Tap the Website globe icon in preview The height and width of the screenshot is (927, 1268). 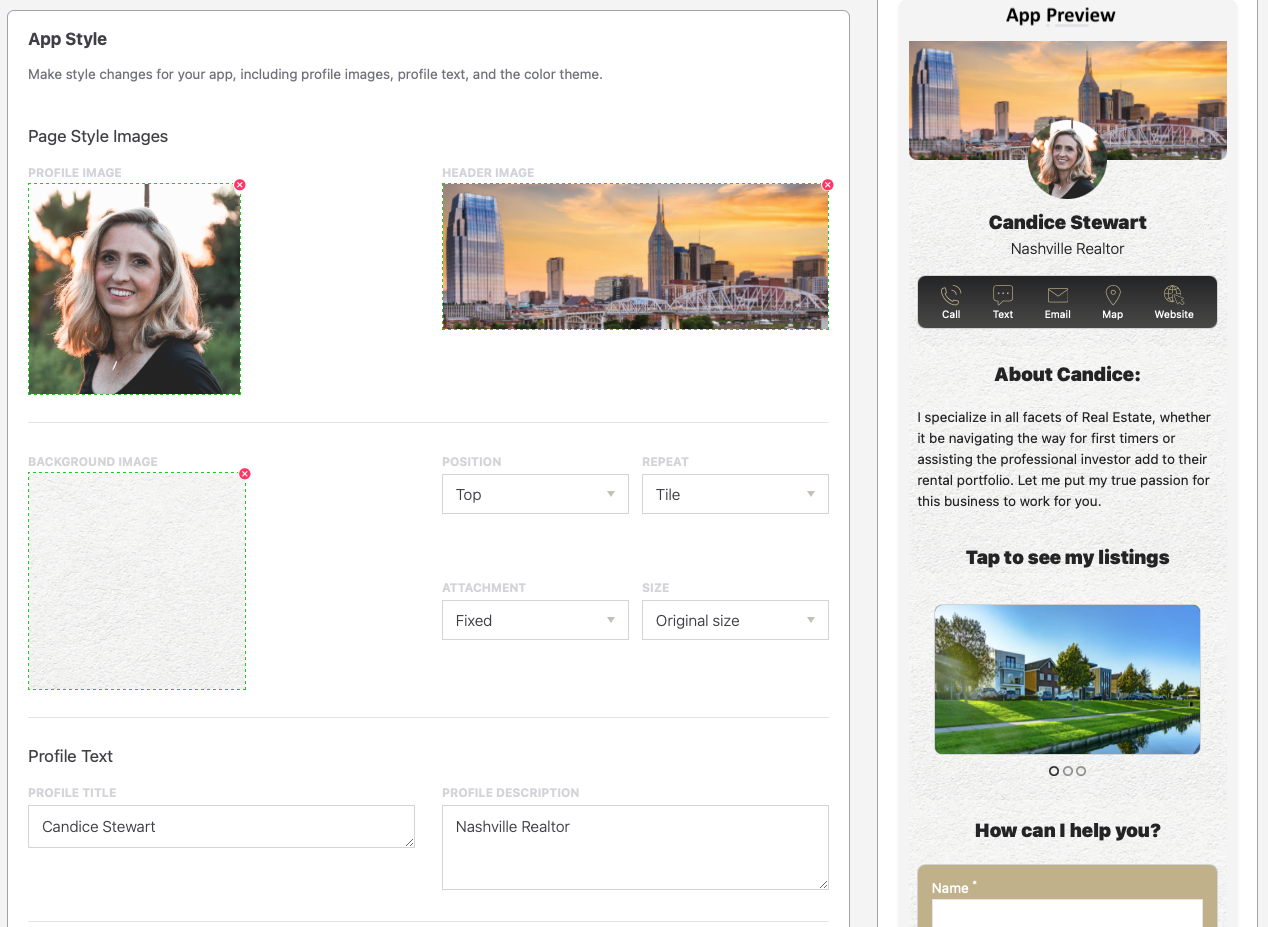tap(1174, 296)
